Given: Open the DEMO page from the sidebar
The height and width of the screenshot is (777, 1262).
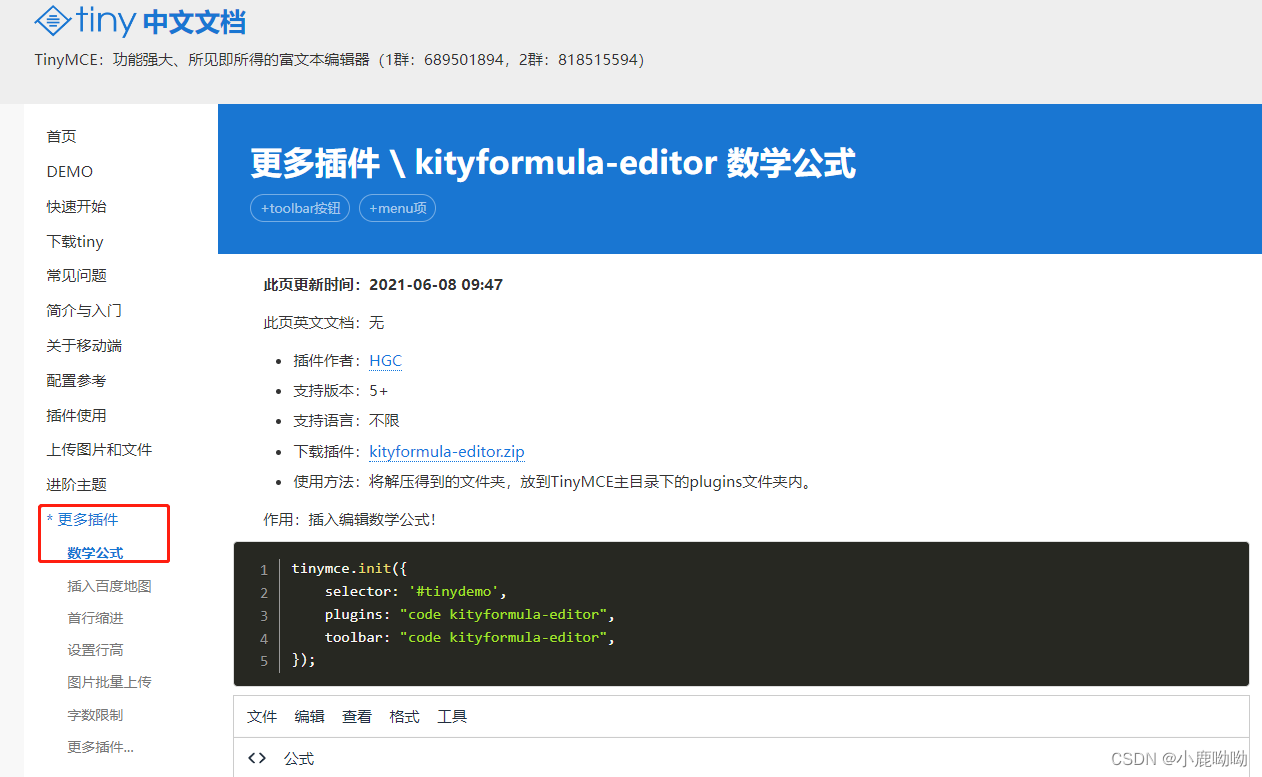Looking at the screenshot, I should pos(69,171).
